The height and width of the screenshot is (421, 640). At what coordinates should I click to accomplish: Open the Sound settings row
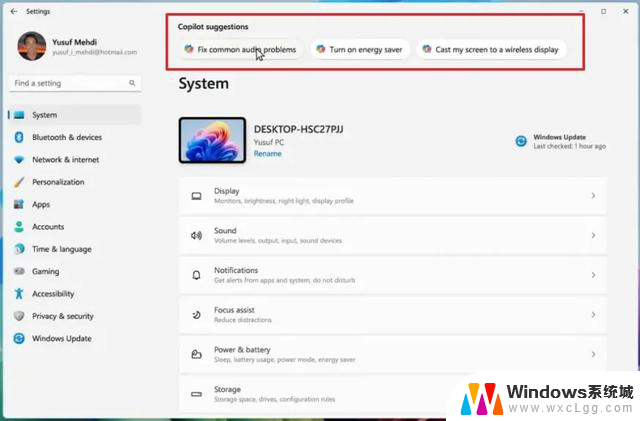393,235
